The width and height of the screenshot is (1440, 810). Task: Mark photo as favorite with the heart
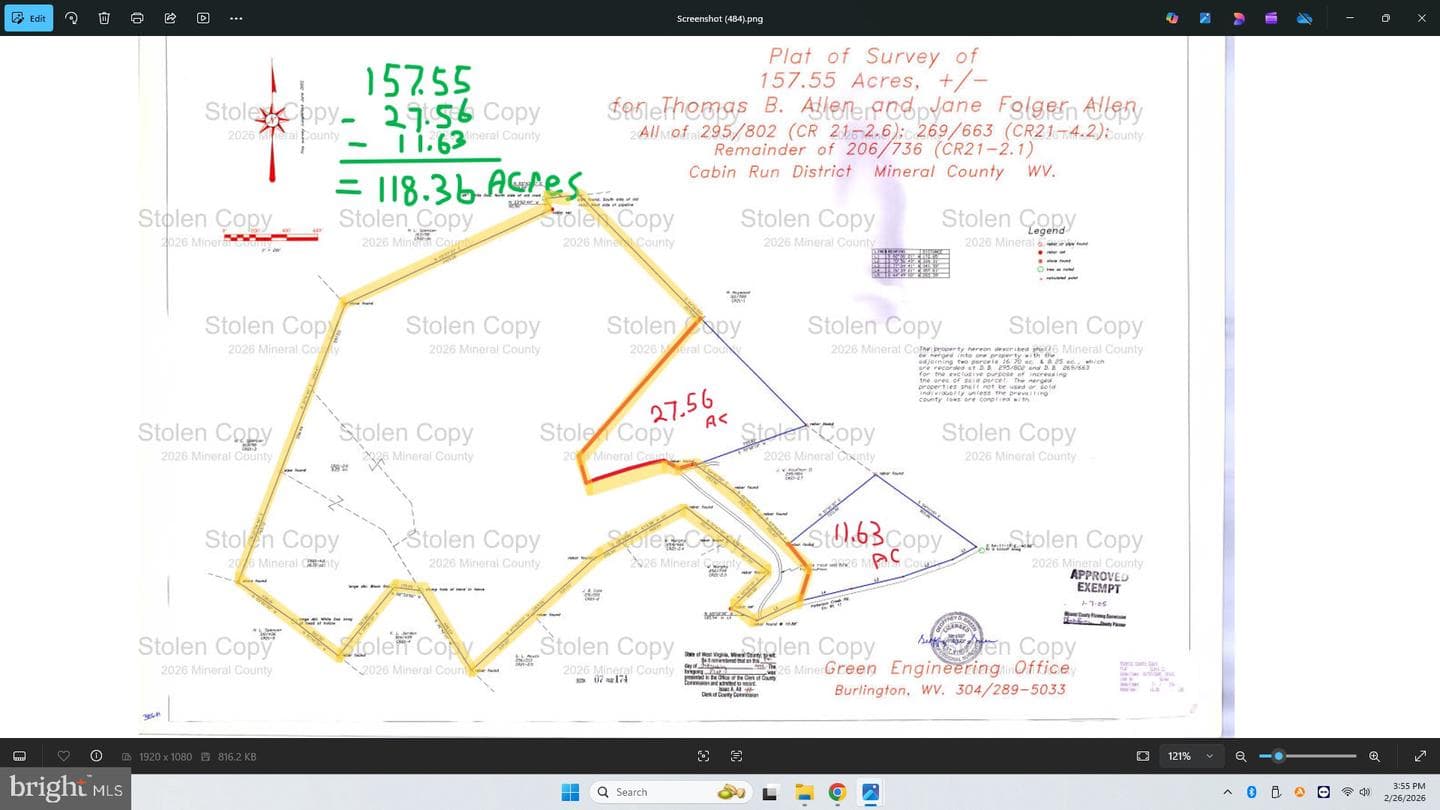(x=64, y=756)
